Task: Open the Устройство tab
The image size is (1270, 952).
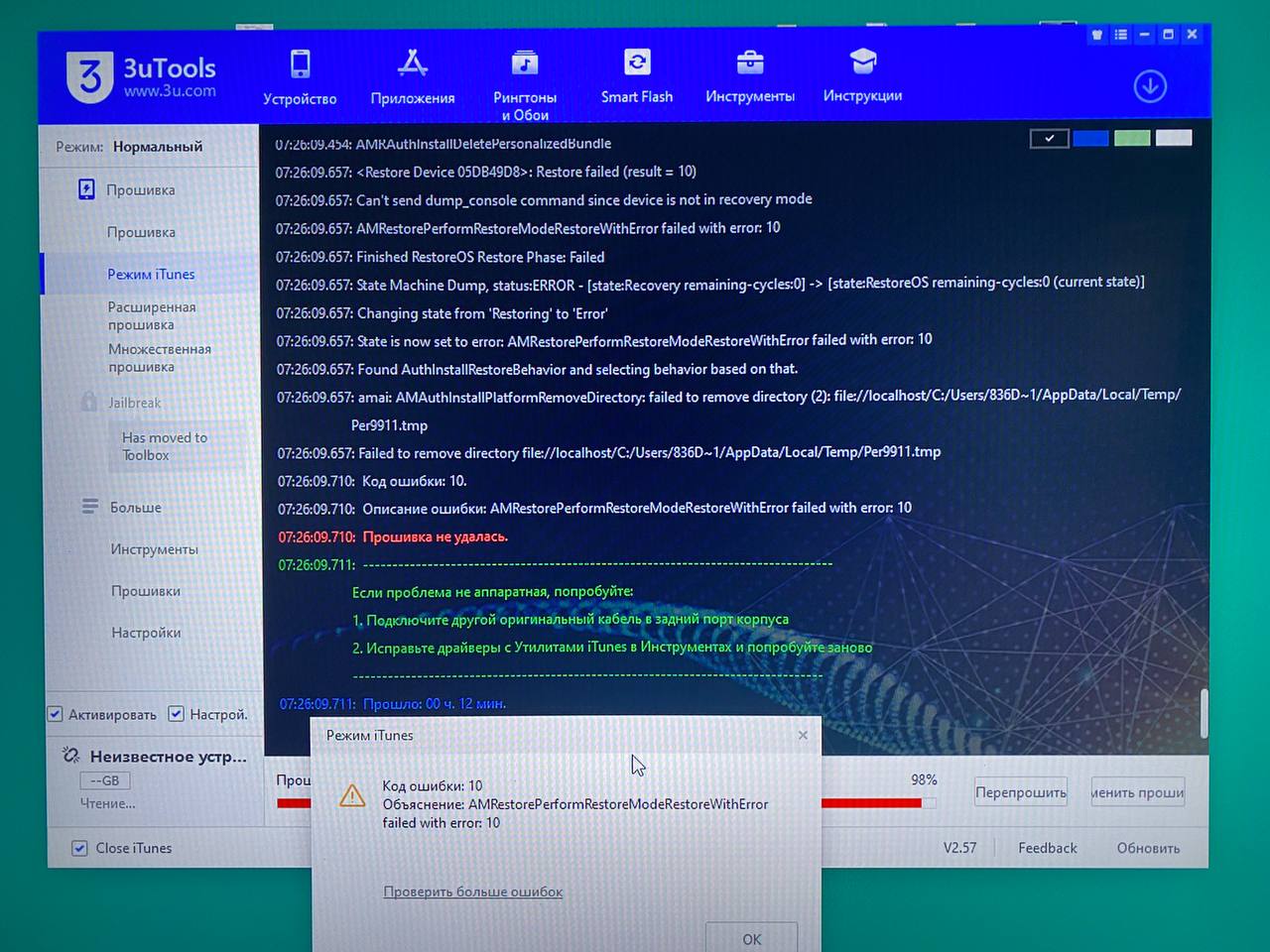Action: tap(300, 78)
